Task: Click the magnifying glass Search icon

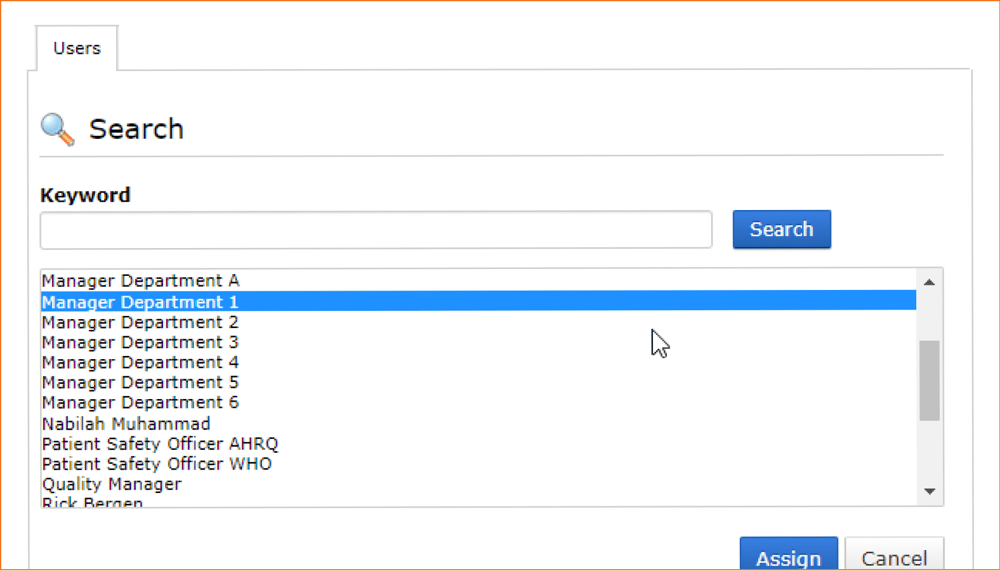Action: (57, 130)
